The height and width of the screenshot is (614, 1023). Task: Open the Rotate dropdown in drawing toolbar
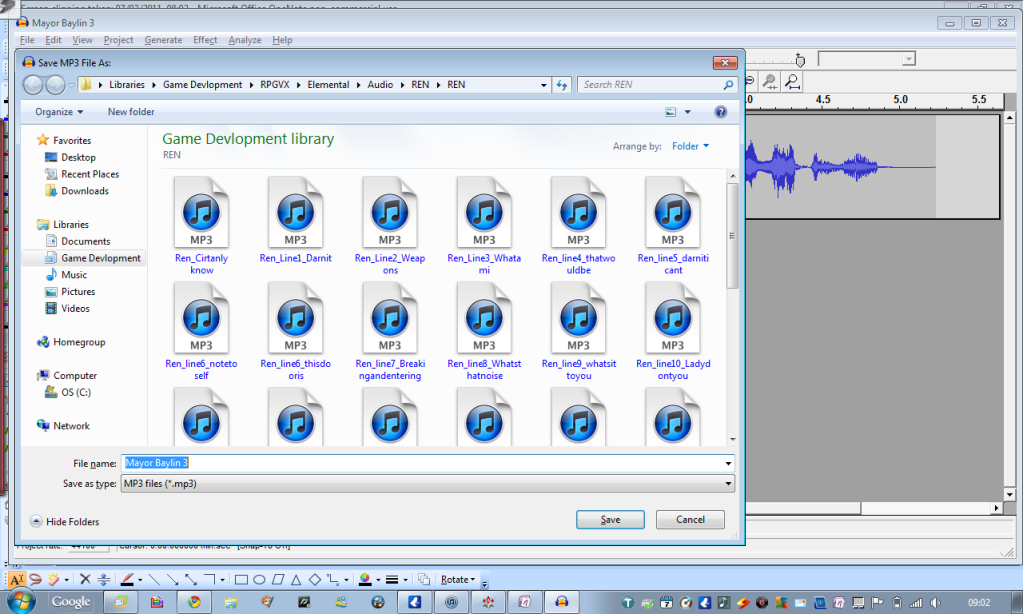click(x=458, y=579)
